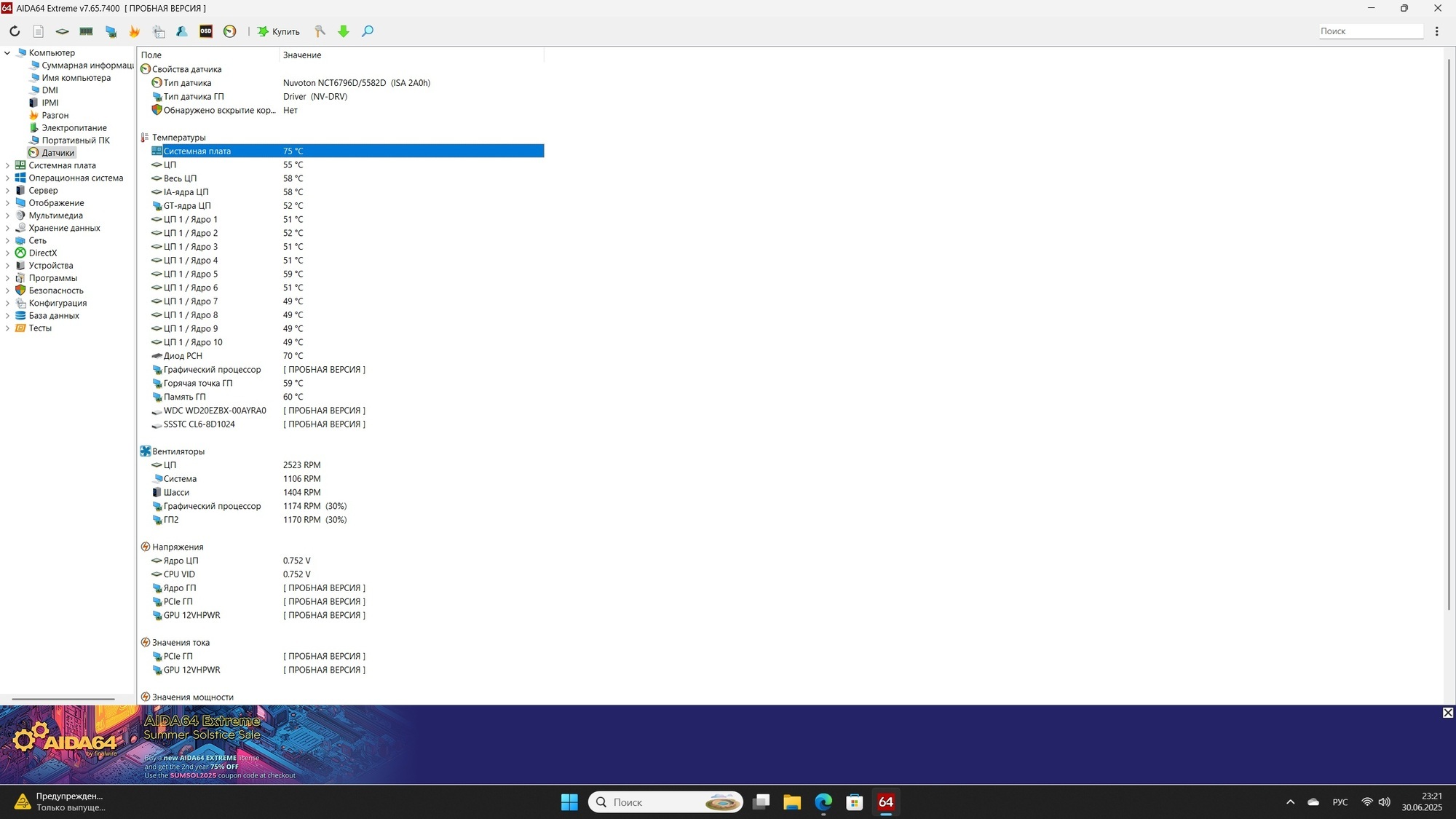Select the CPU VID voltage row

[341, 574]
